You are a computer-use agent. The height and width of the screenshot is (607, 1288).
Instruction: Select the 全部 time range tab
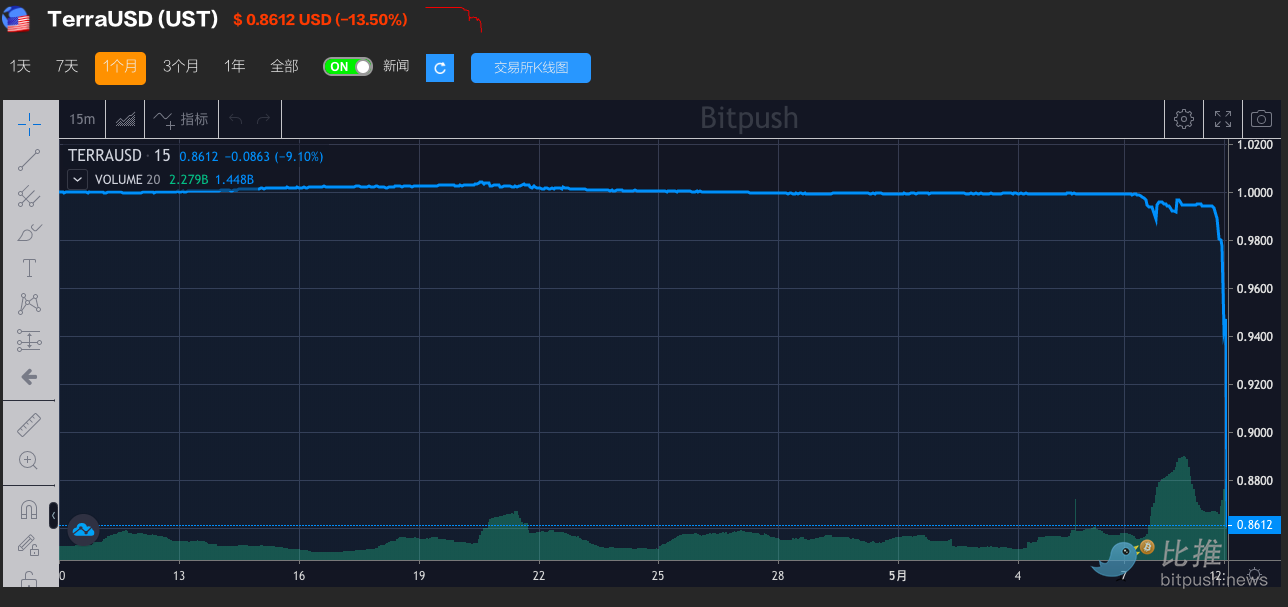tap(284, 66)
